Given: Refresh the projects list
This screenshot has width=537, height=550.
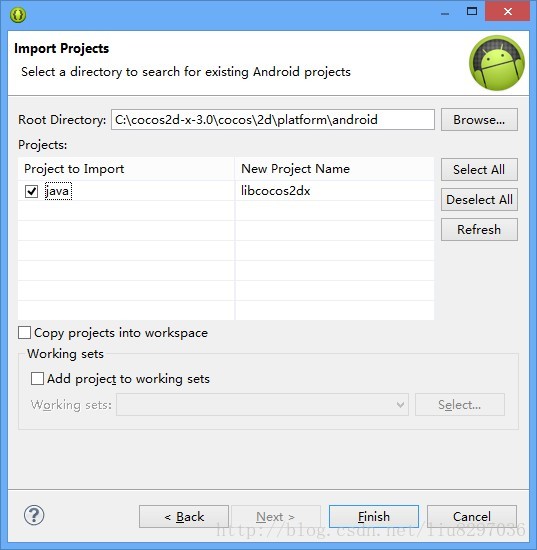Looking at the screenshot, I should pos(479,229).
